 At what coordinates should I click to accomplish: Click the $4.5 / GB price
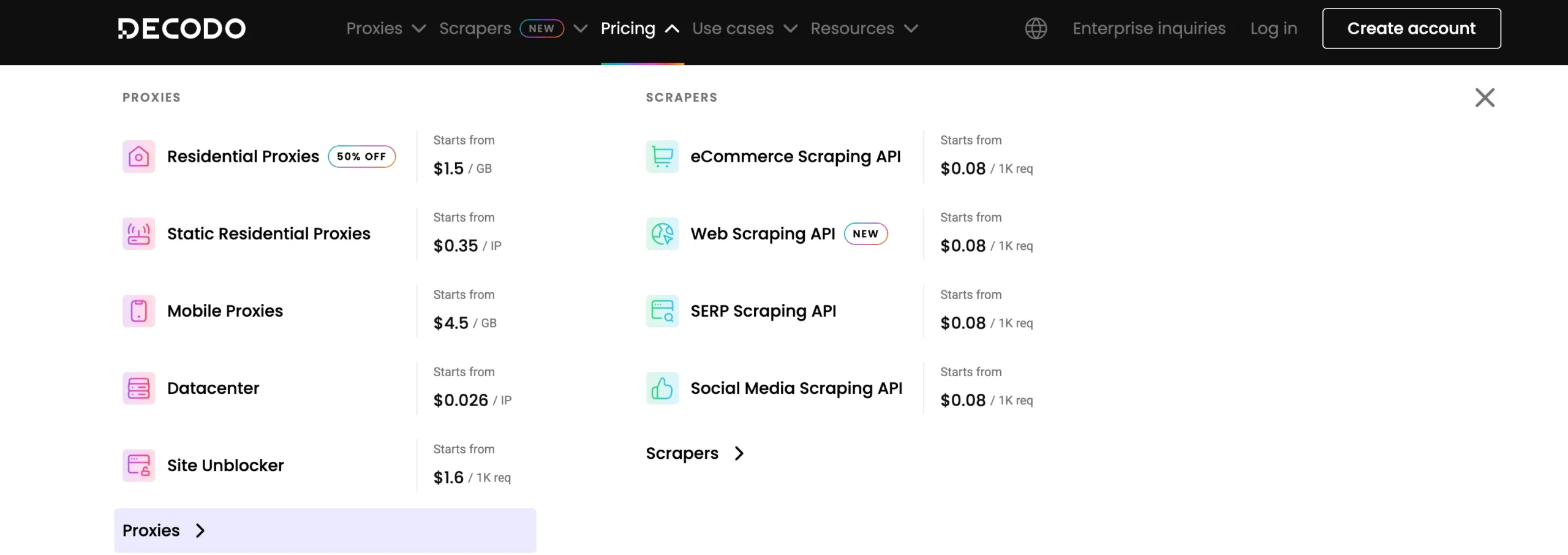click(465, 323)
